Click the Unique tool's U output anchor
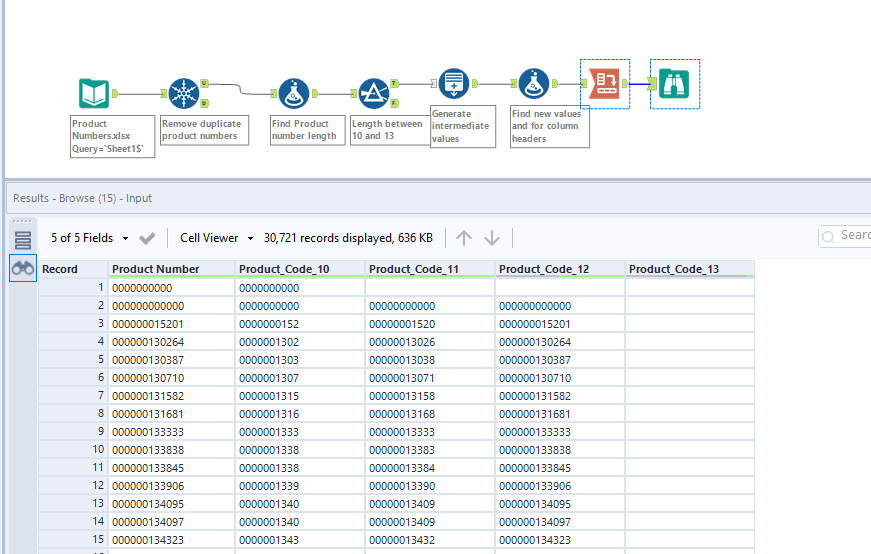 click(x=204, y=83)
